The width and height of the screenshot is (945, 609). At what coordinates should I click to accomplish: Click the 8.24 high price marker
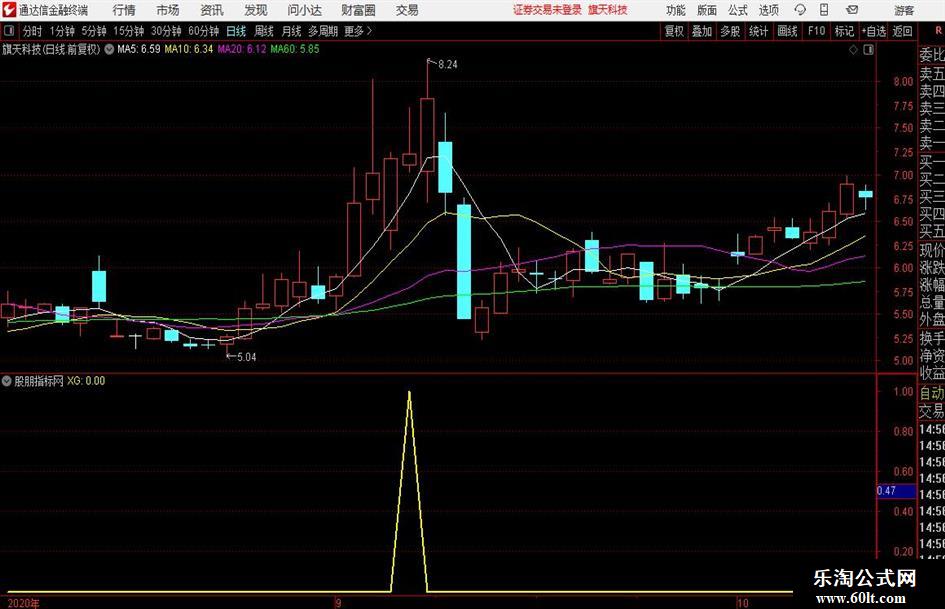[x=447, y=65]
